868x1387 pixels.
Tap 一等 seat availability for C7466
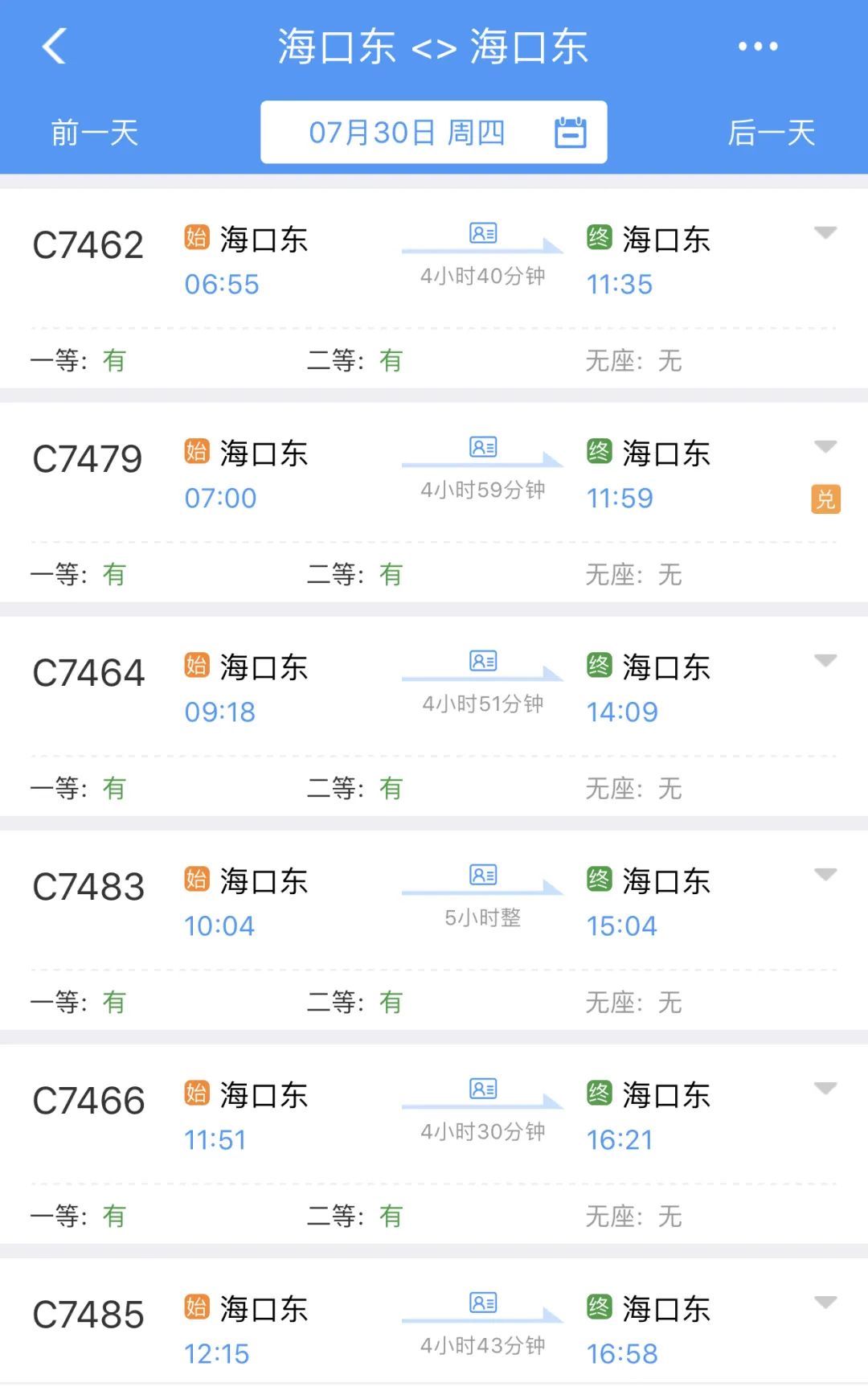click(78, 1216)
